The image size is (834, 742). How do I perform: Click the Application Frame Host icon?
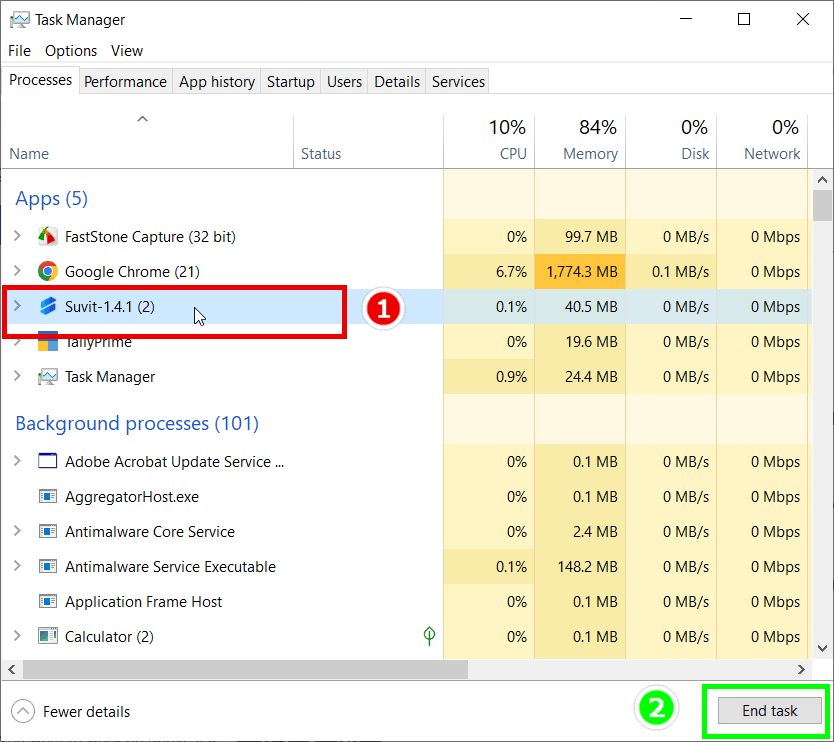47,602
